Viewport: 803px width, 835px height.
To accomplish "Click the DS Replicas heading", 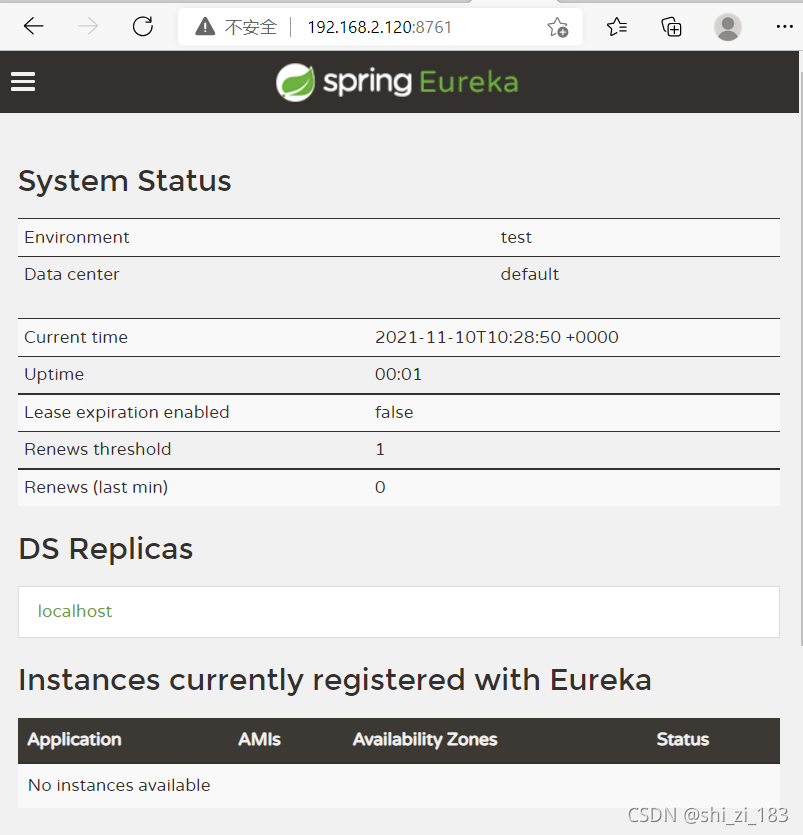I will click(x=105, y=549).
